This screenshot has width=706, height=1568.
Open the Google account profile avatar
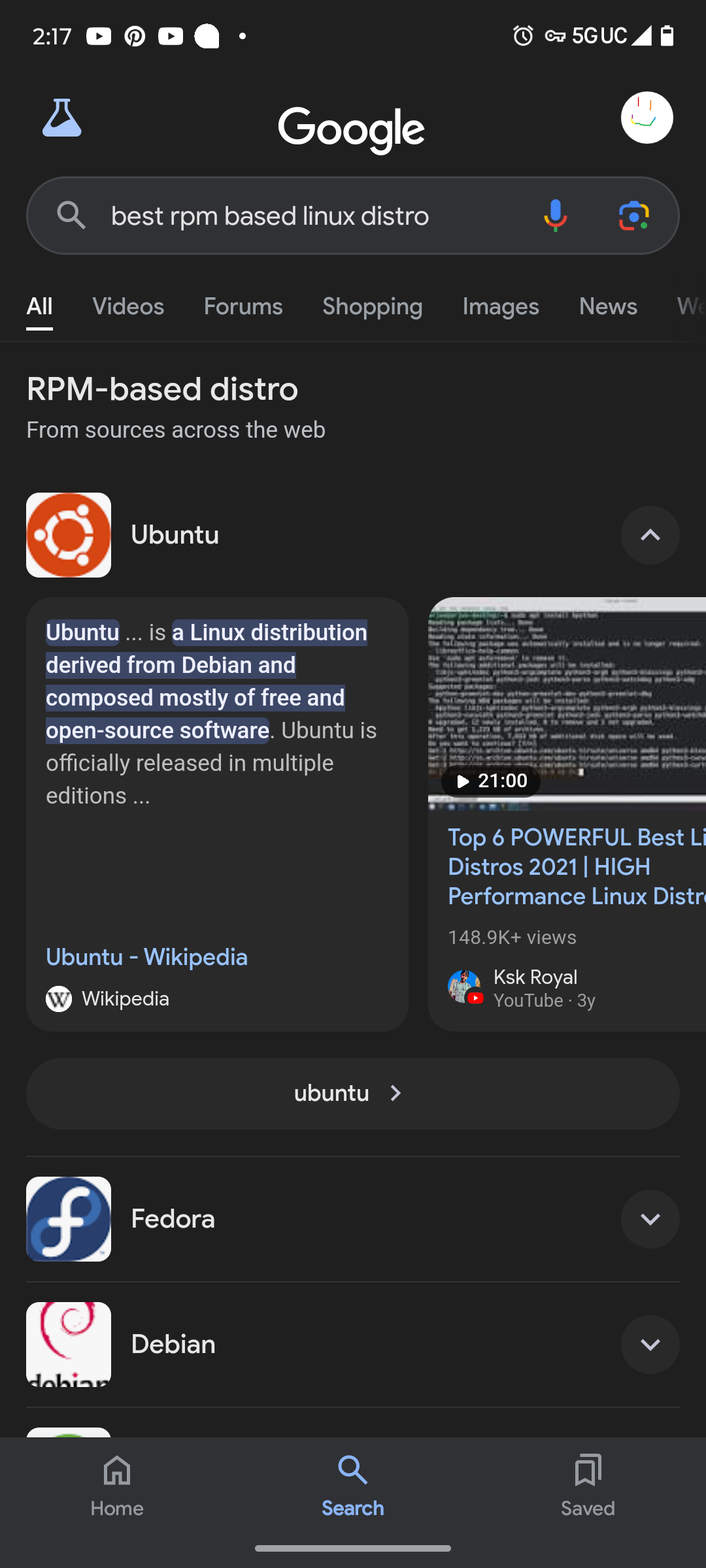(x=647, y=118)
